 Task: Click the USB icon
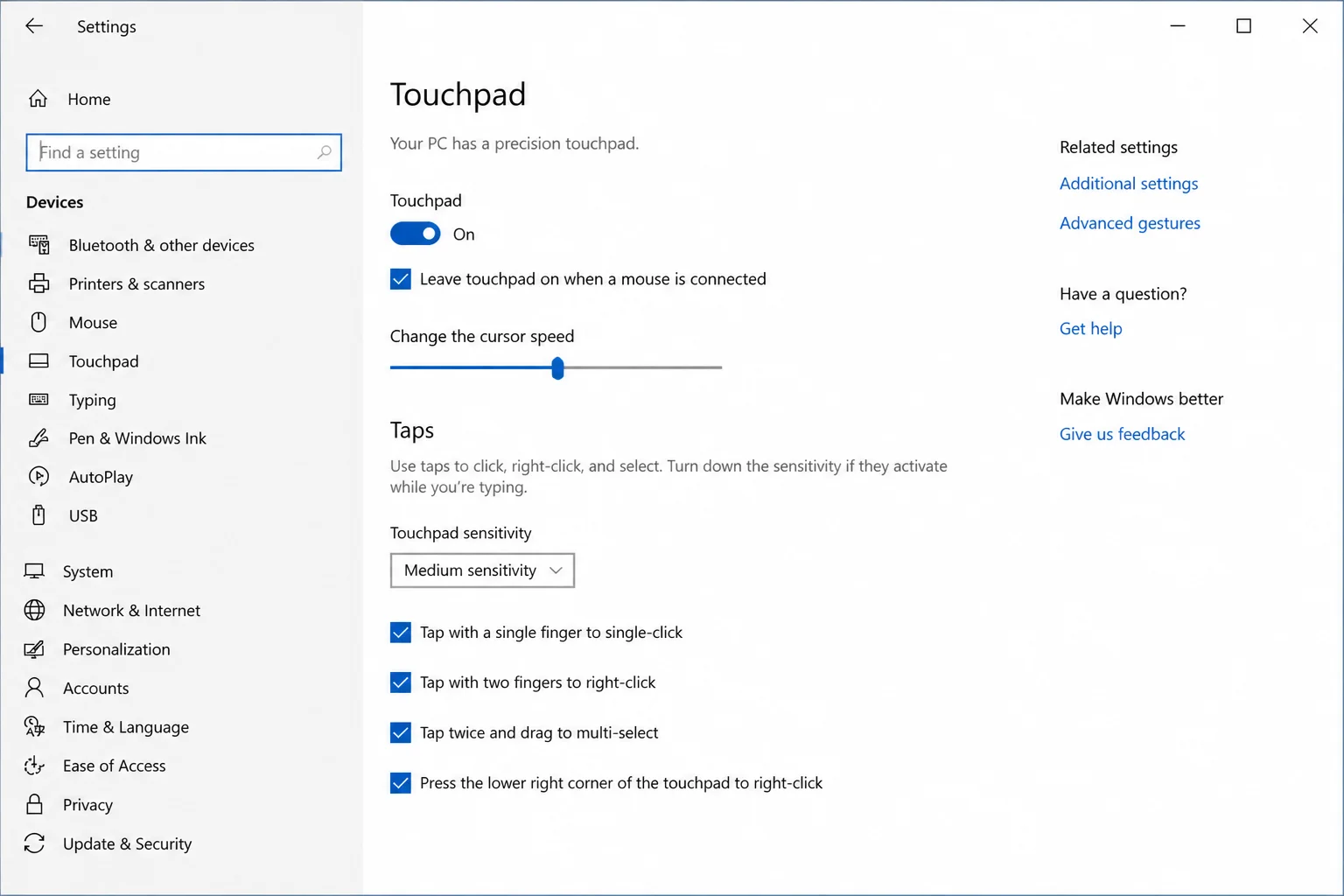[38, 514]
